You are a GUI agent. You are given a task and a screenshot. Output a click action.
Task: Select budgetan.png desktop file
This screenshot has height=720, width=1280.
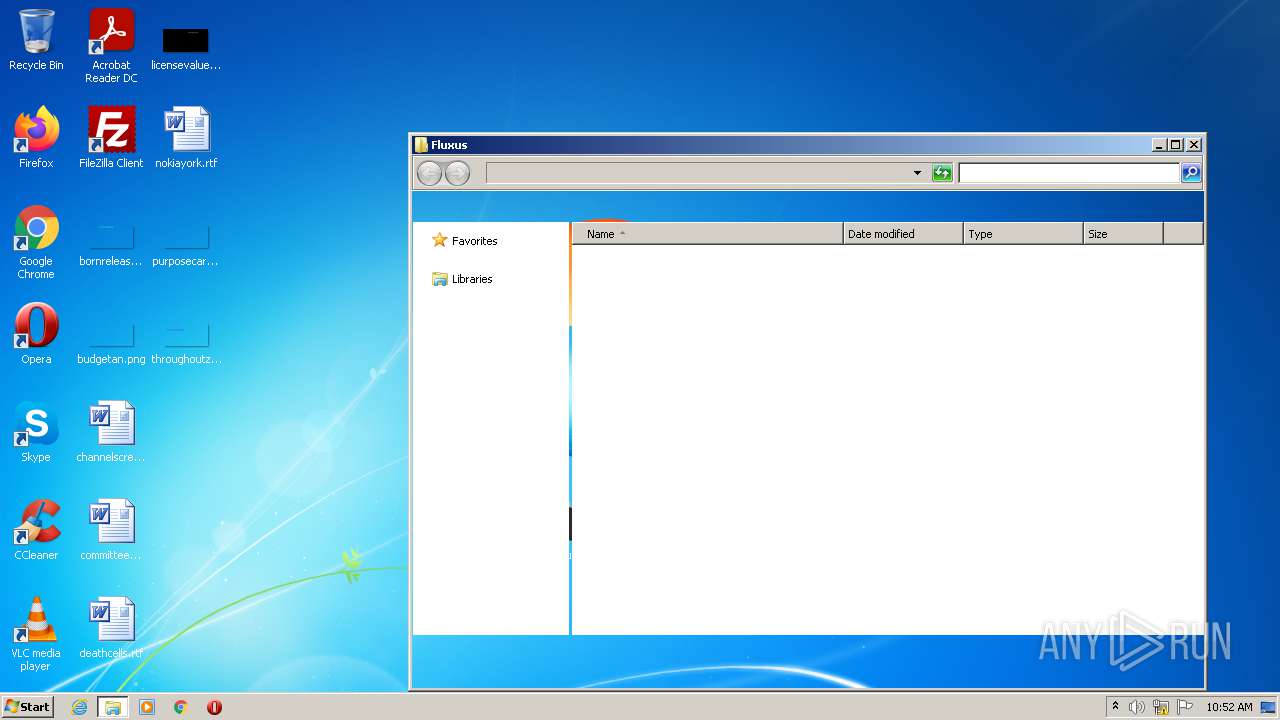111,344
